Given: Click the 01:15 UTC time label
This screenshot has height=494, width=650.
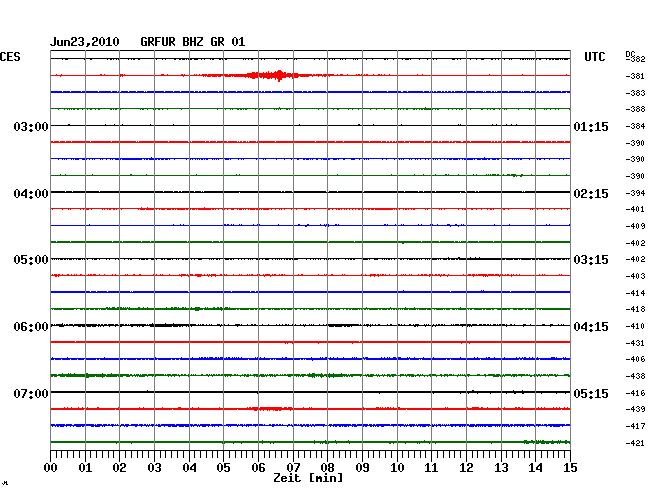Looking at the screenshot, I should click(591, 126).
